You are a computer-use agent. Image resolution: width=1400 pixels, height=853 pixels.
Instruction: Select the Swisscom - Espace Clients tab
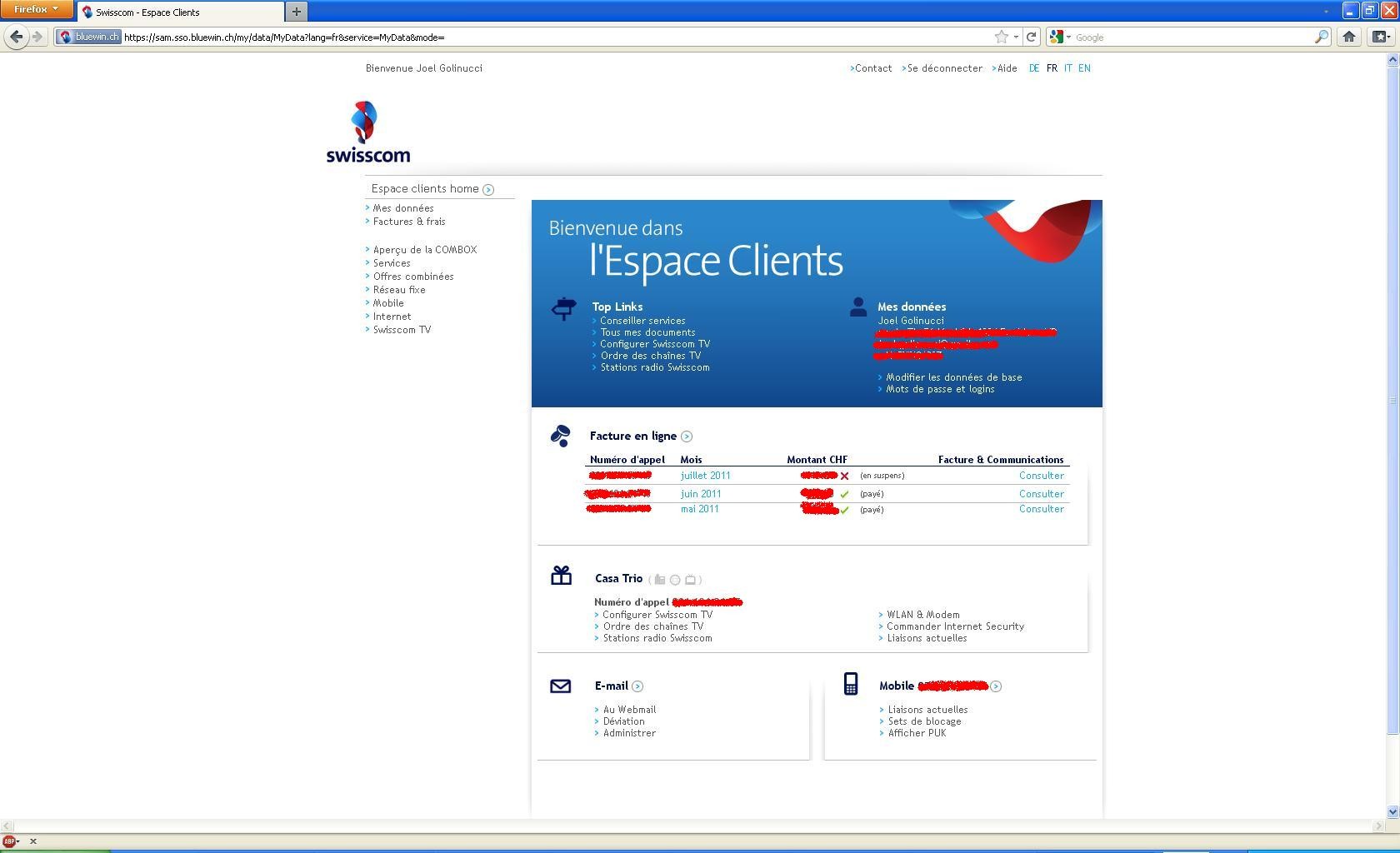click(179, 12)
